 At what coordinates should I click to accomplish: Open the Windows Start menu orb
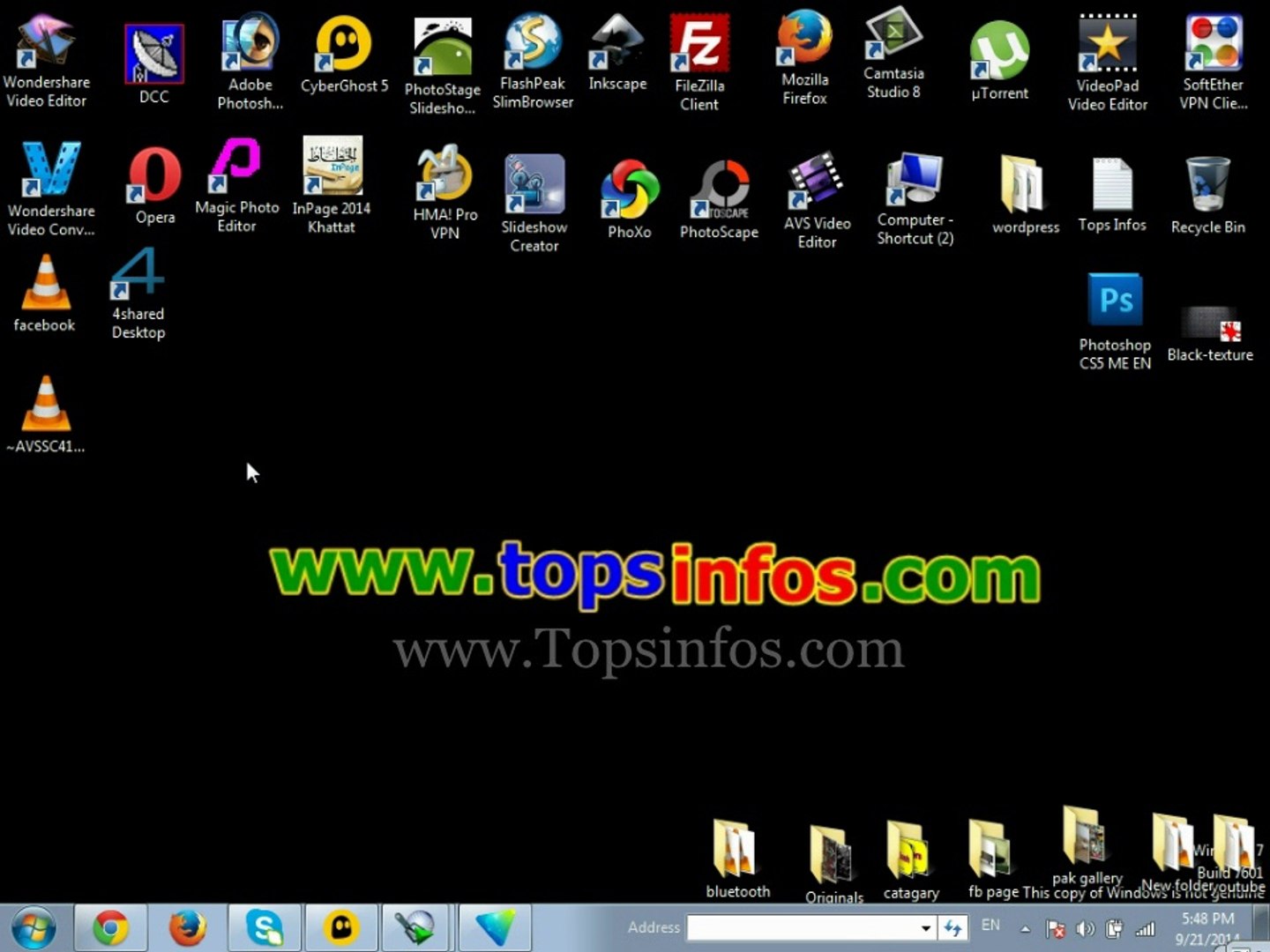pyautogui.click(x=34, y=928)
